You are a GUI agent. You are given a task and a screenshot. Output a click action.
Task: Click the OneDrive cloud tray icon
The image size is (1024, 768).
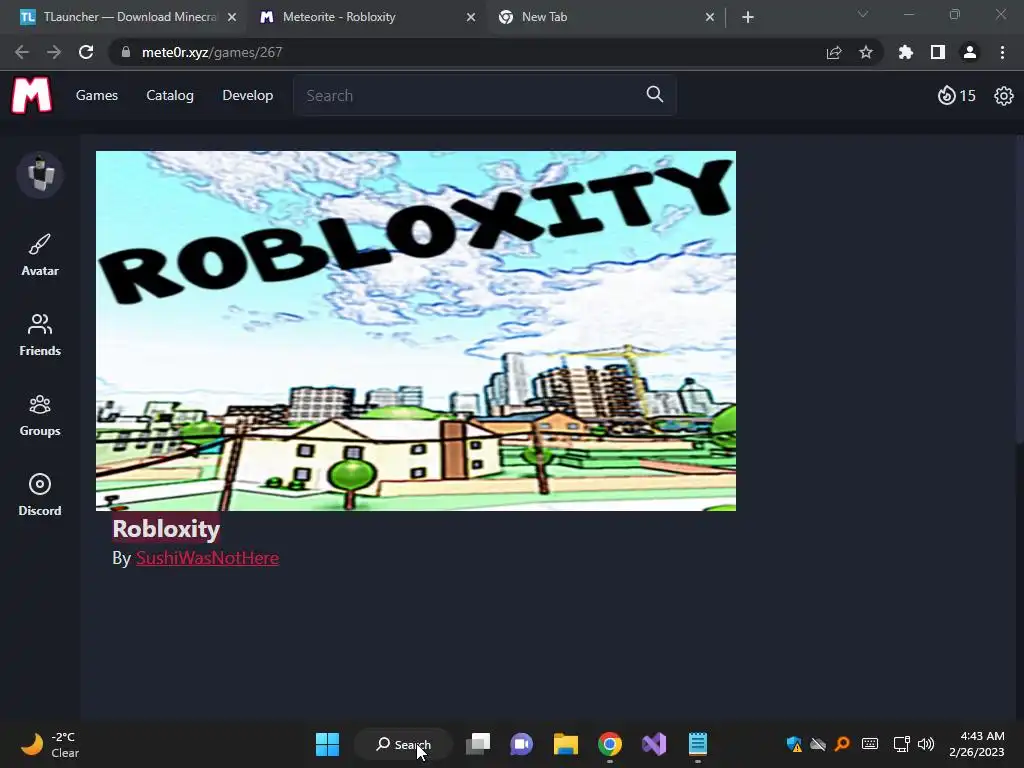coord(818,744)
